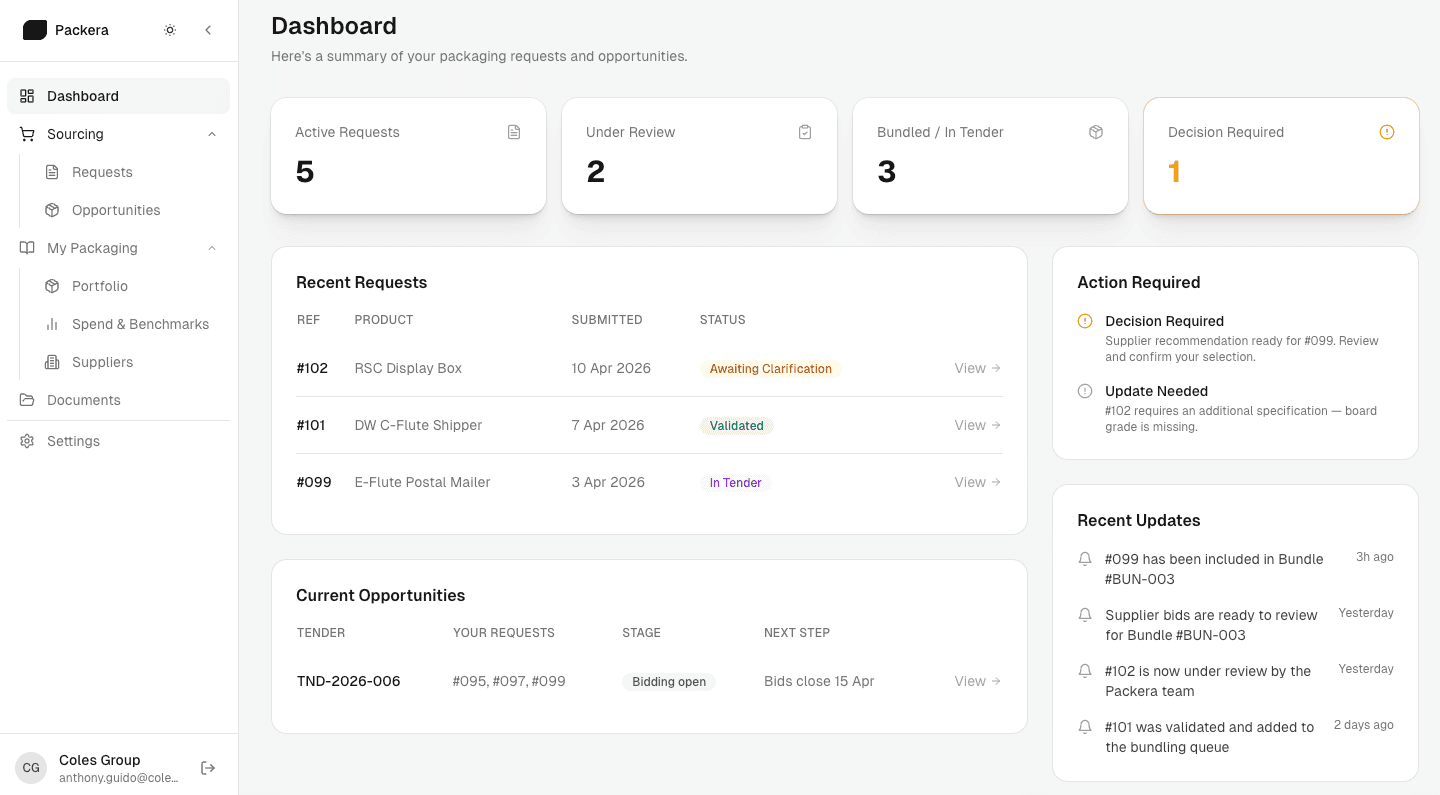Open the Decision Required action item
This screenshot has height=795, width=1440.
(1164, 321)
